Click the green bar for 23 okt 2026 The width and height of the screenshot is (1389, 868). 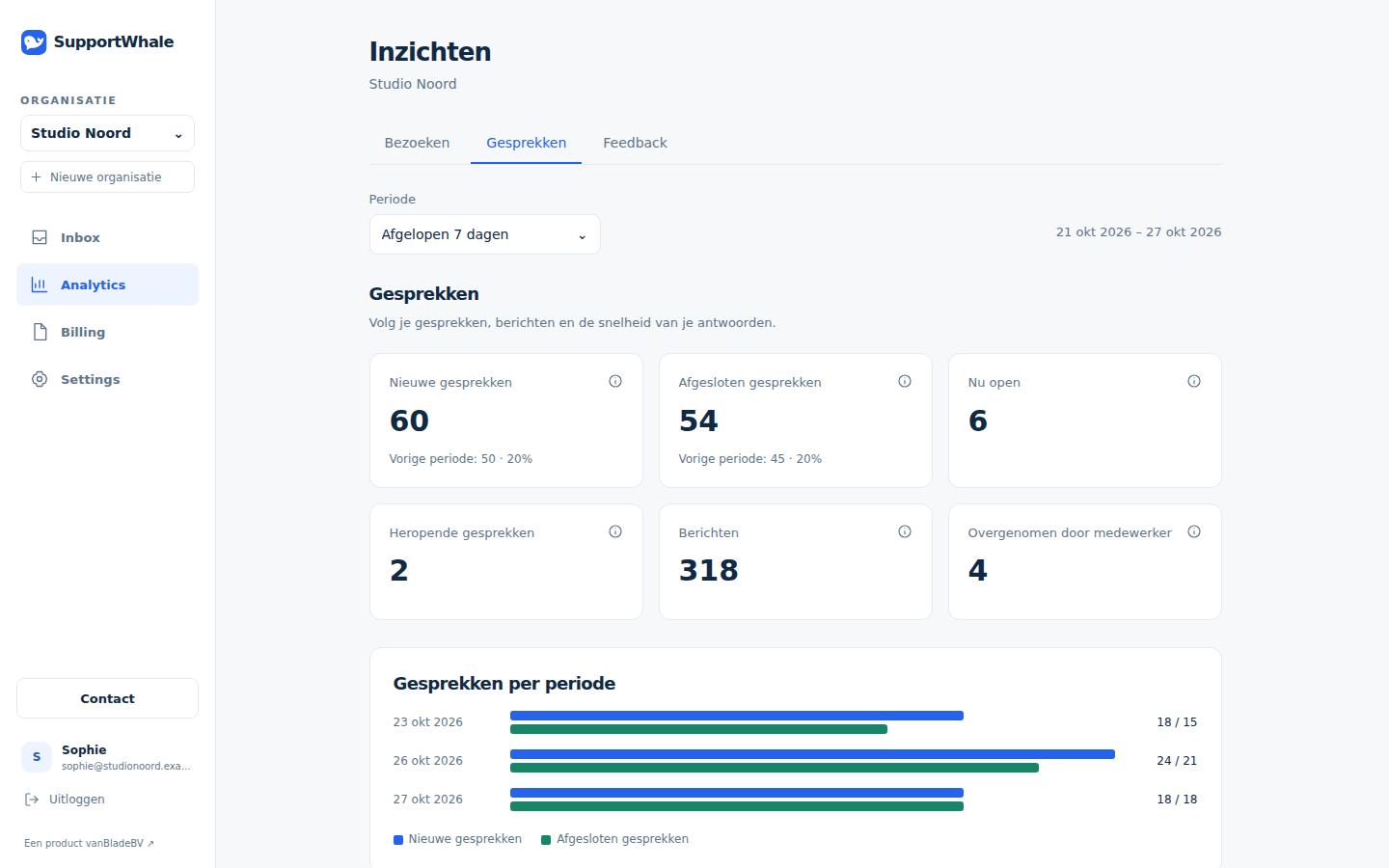tap(698, 729)
